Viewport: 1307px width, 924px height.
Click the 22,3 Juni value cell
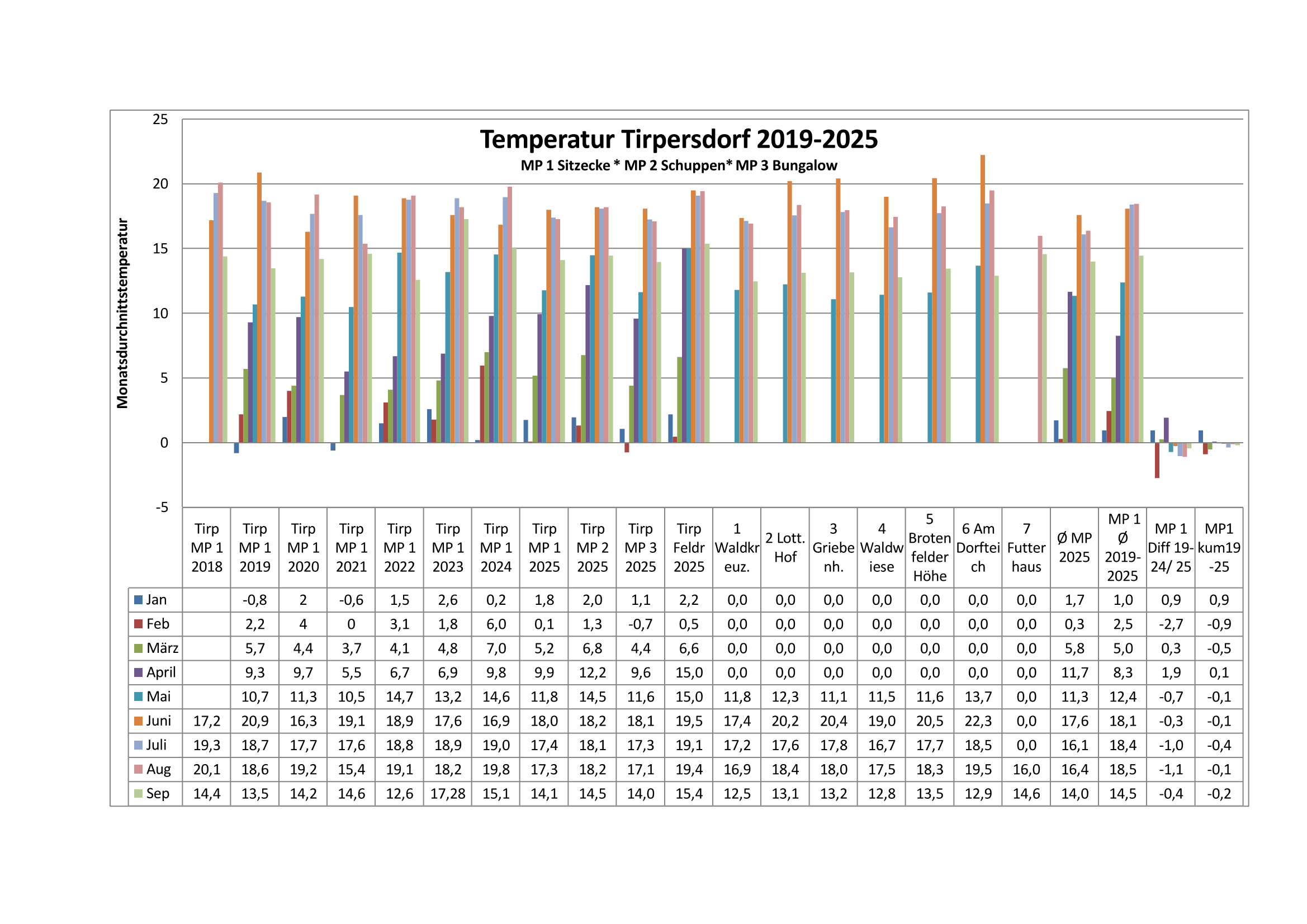tap(978, 721)
